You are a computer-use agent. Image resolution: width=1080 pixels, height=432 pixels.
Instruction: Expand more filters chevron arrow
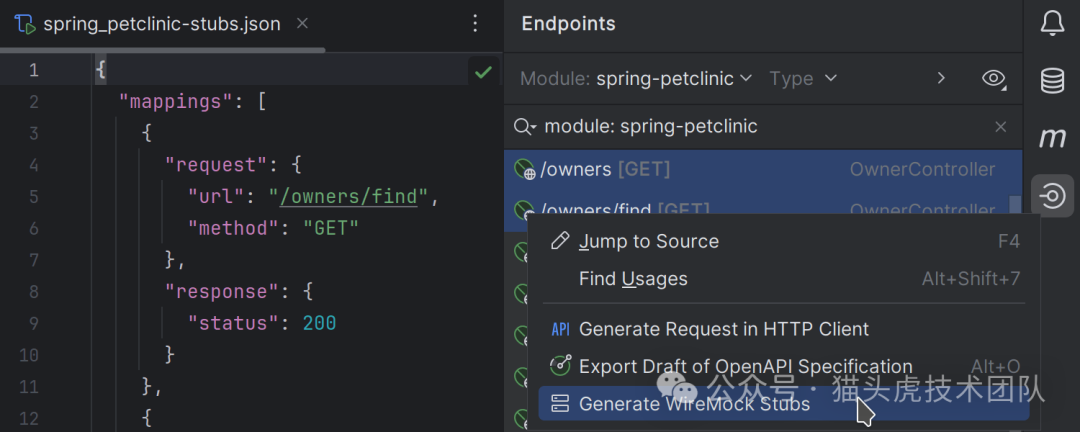940,78
